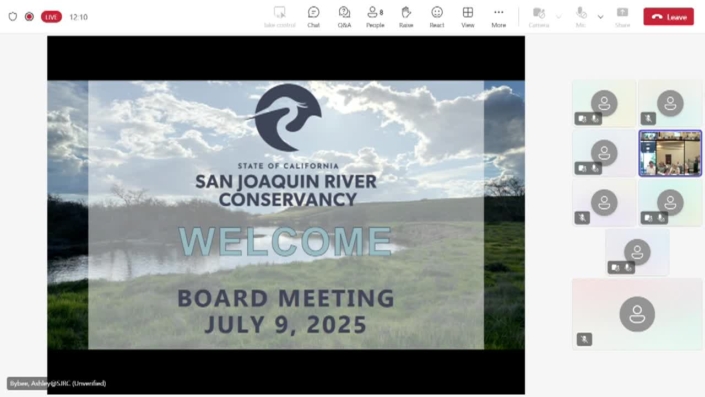
Task: Click the LIVE status badge
Action: click(x=51, y=17)
